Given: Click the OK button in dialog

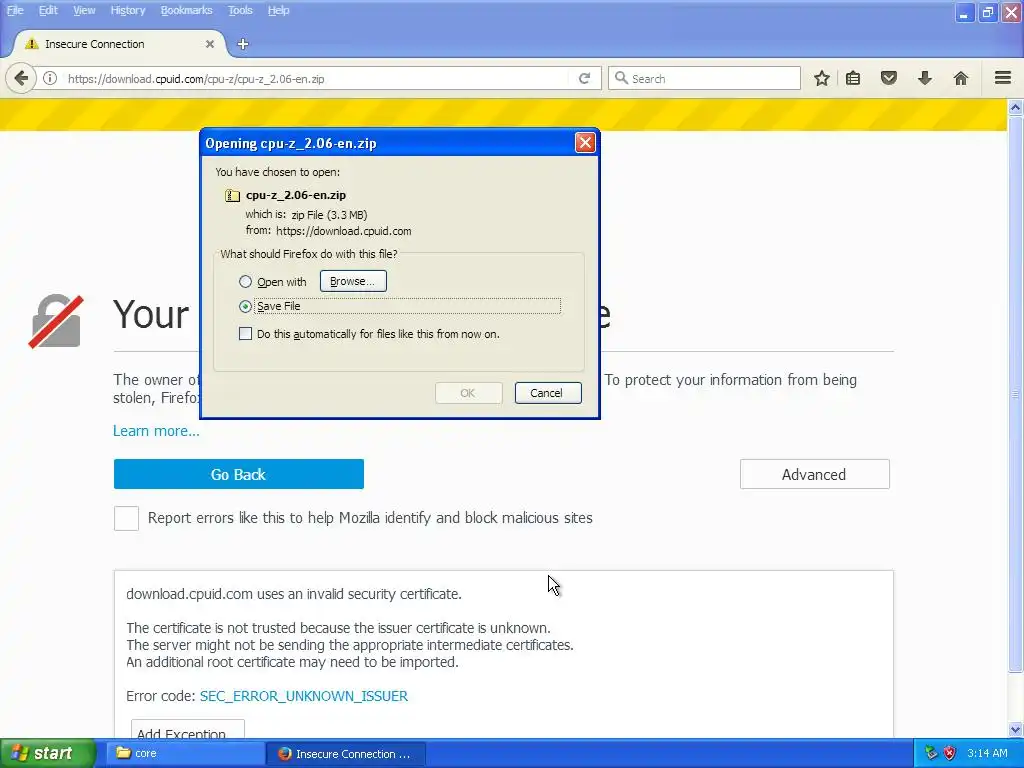Looking at the screenshot, I should click(x=468, y=393).
